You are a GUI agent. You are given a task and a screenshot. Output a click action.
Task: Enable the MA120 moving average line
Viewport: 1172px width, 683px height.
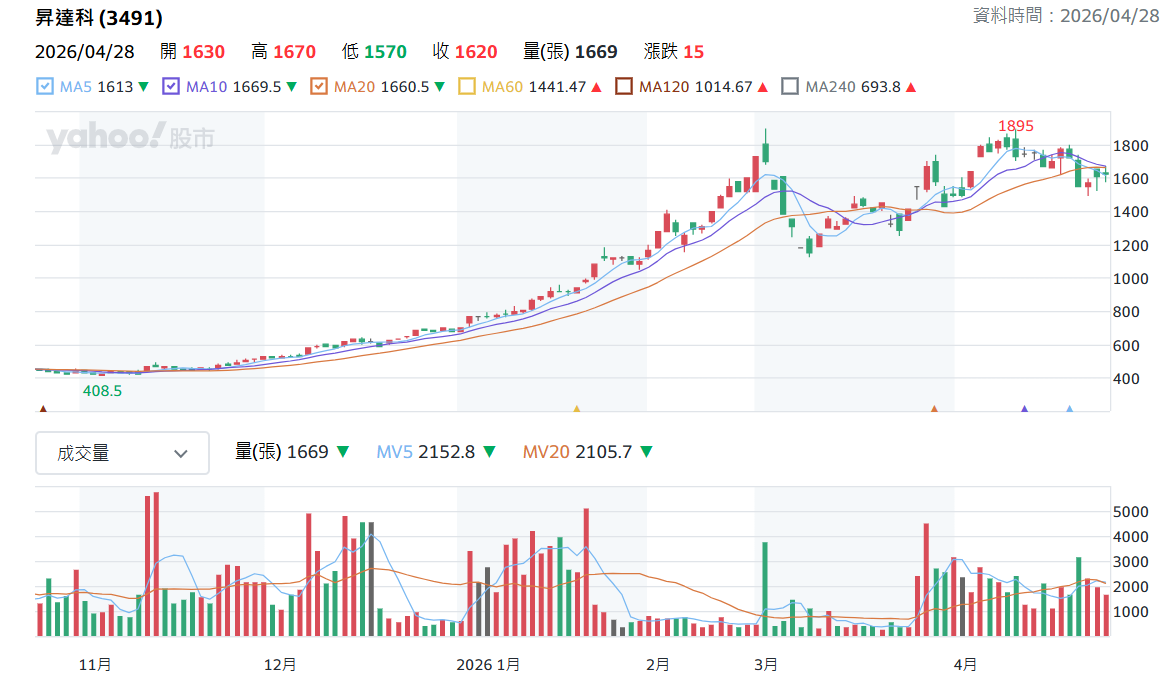click(624, 87)
